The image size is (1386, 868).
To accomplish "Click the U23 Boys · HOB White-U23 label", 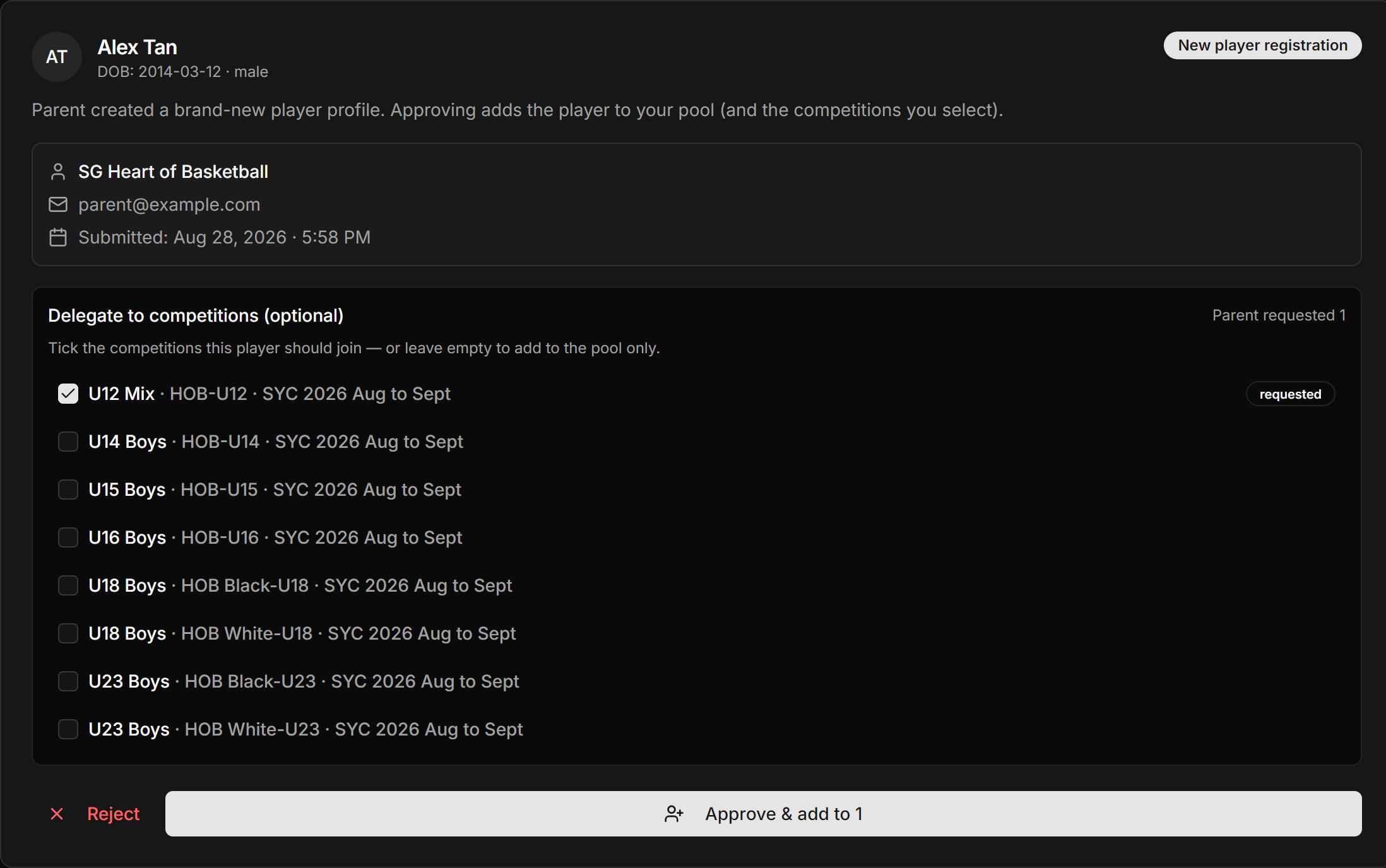I will coord(306,729).
